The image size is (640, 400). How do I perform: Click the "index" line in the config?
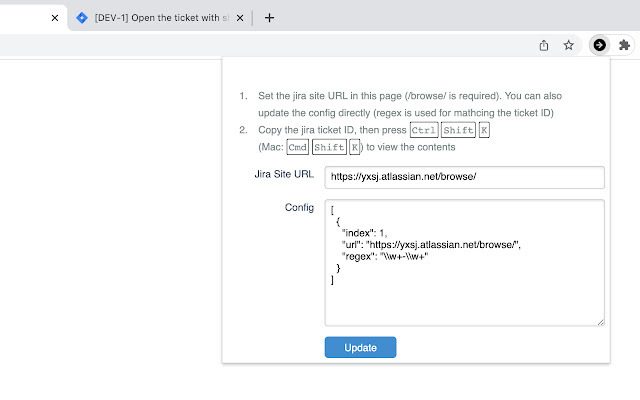pos(363,233)
